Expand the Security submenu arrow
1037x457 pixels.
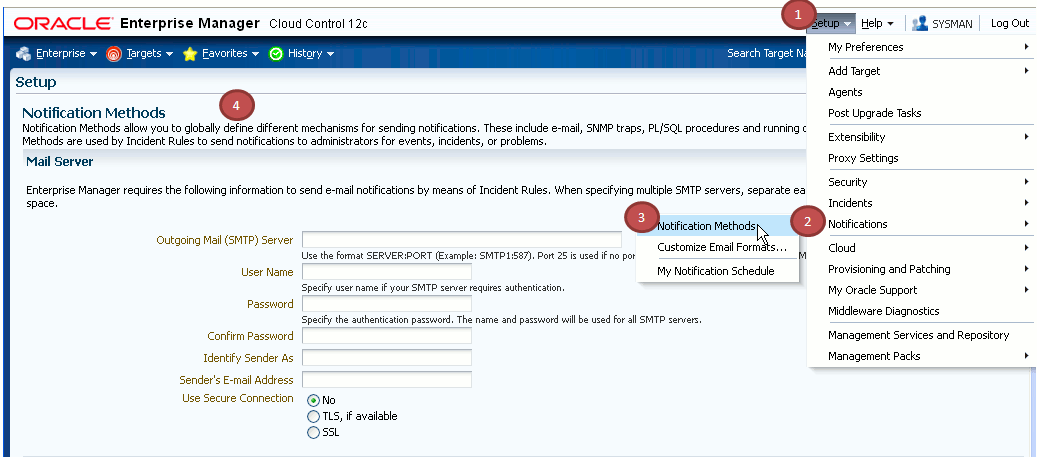pos(1026,182)
